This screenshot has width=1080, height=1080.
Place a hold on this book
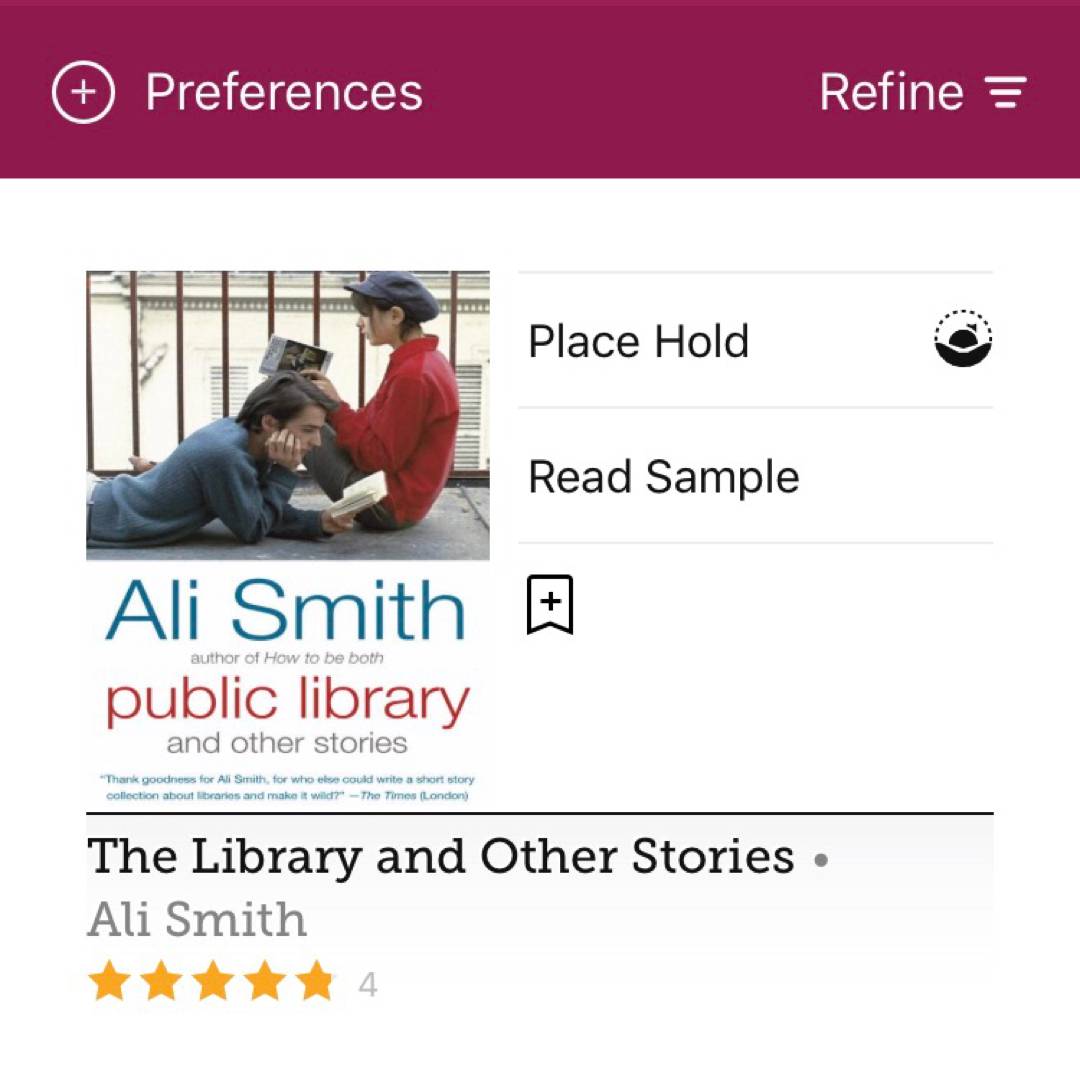click(638, 341)
